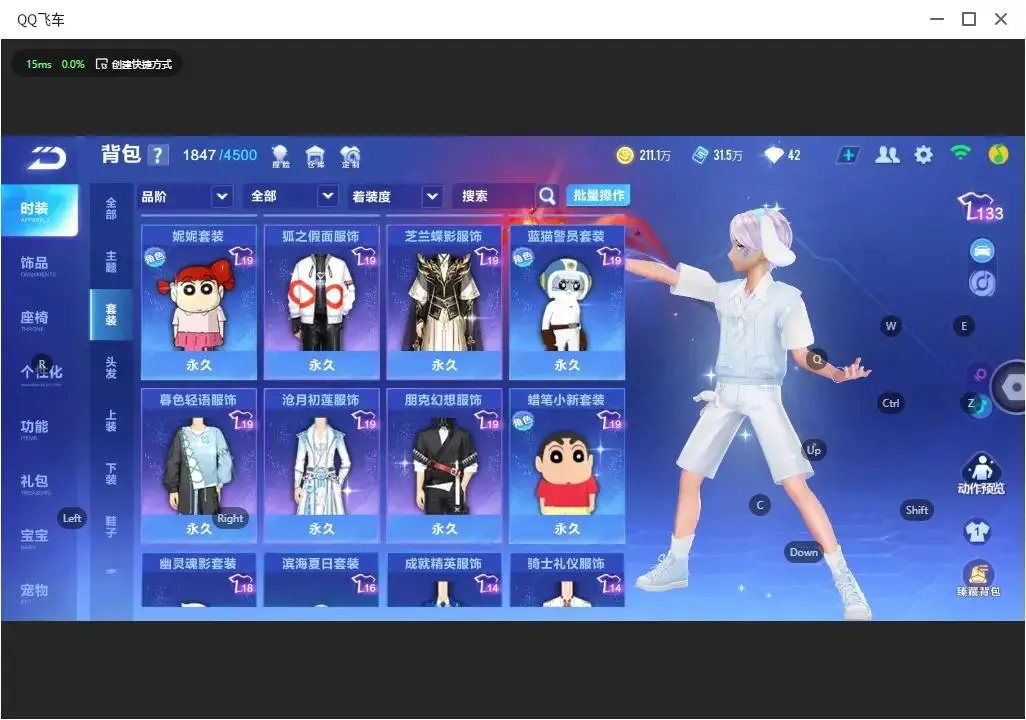Click the Shift key overlay
The image size is (1026, 720).
click(x=917, y=511)
